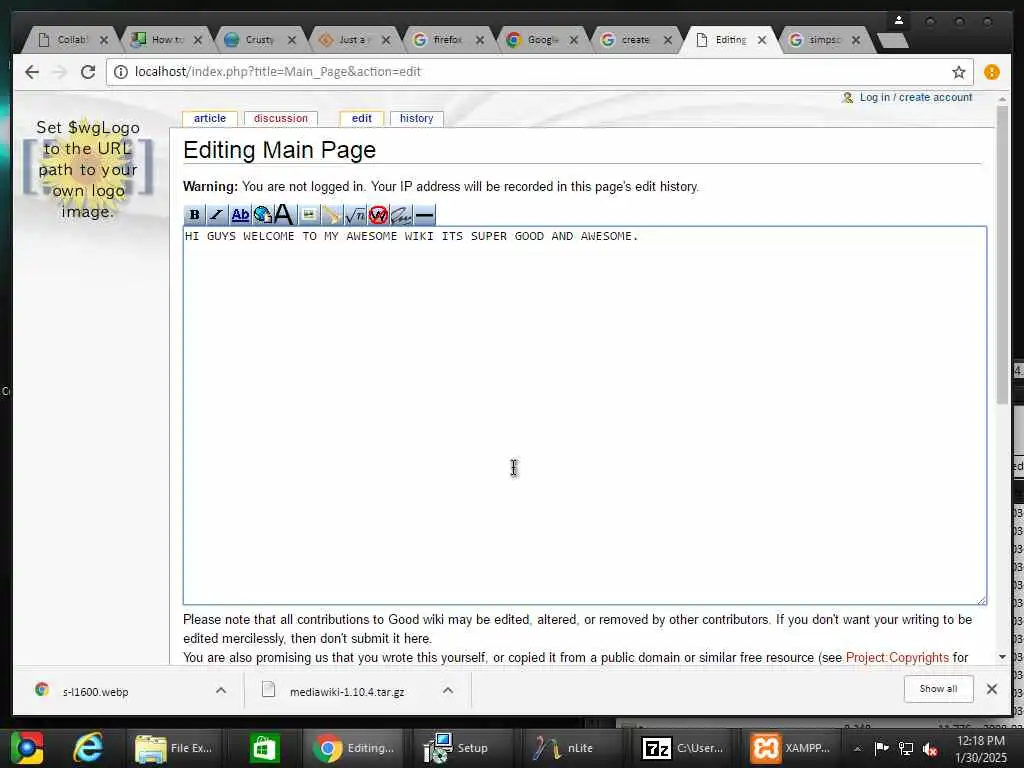Click edit textarea resize handle corner
This screenshot has width=1024, height=768.
coord(982,600)
